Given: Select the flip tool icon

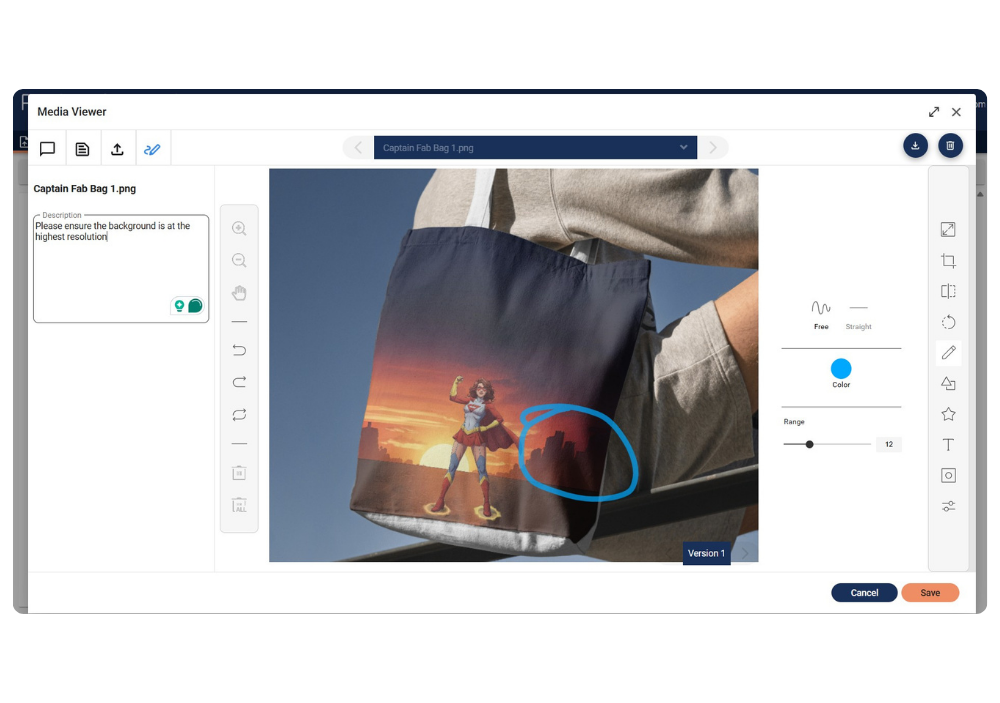Looking at the screenshot, I should tap(948, 292).
